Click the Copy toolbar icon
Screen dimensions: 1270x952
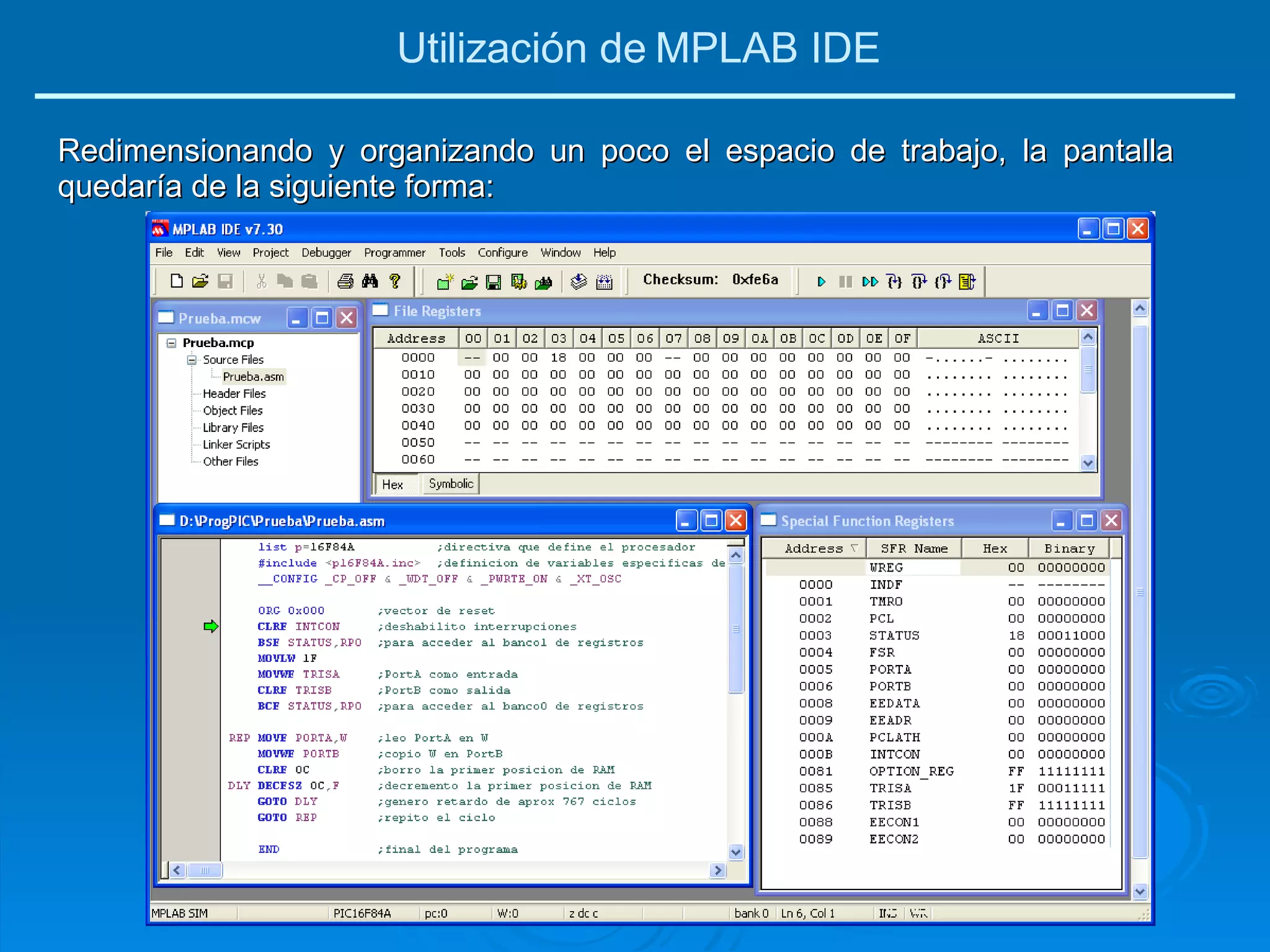coord(285,281)
